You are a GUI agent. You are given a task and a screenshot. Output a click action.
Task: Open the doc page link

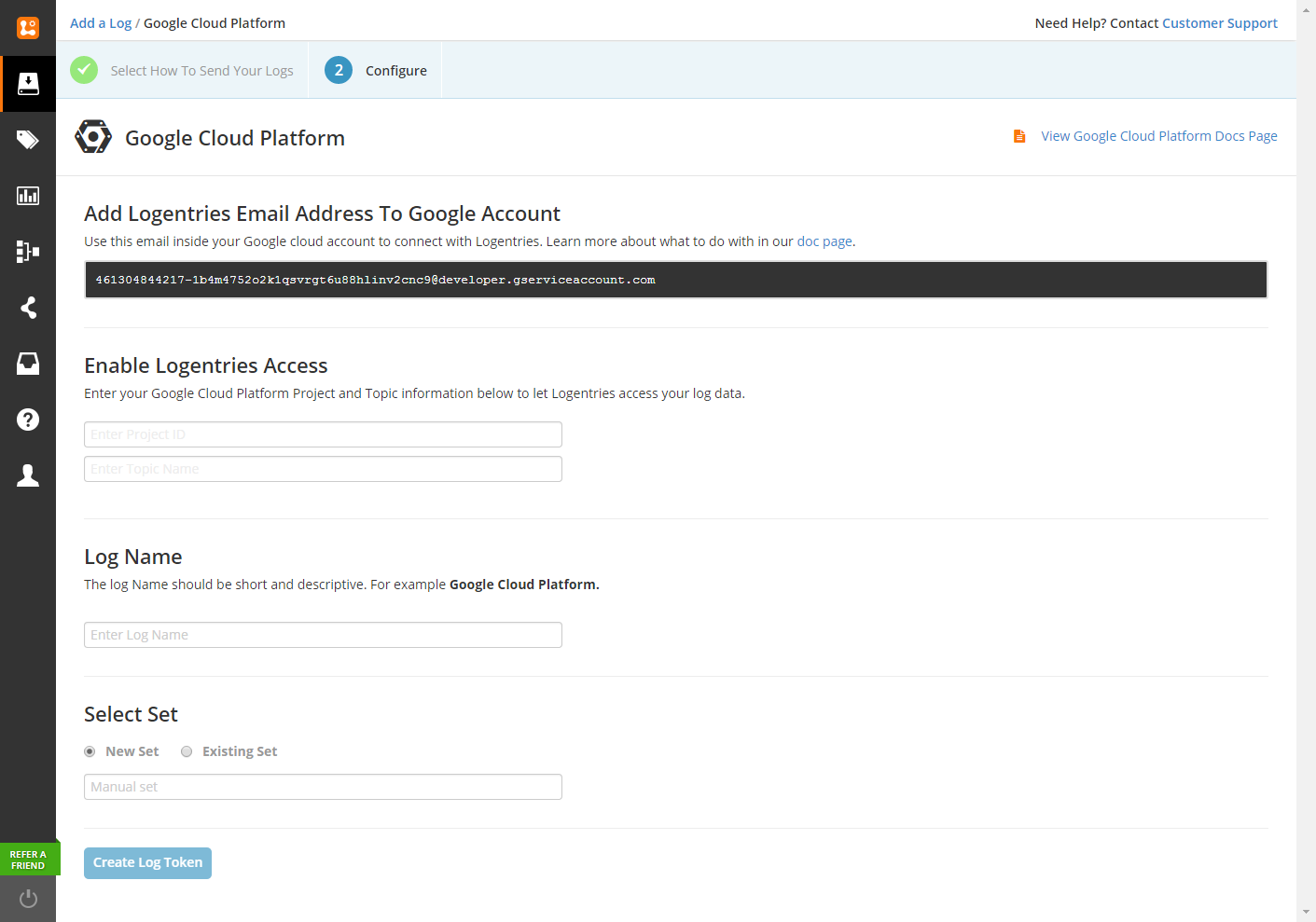pos(824,241)
